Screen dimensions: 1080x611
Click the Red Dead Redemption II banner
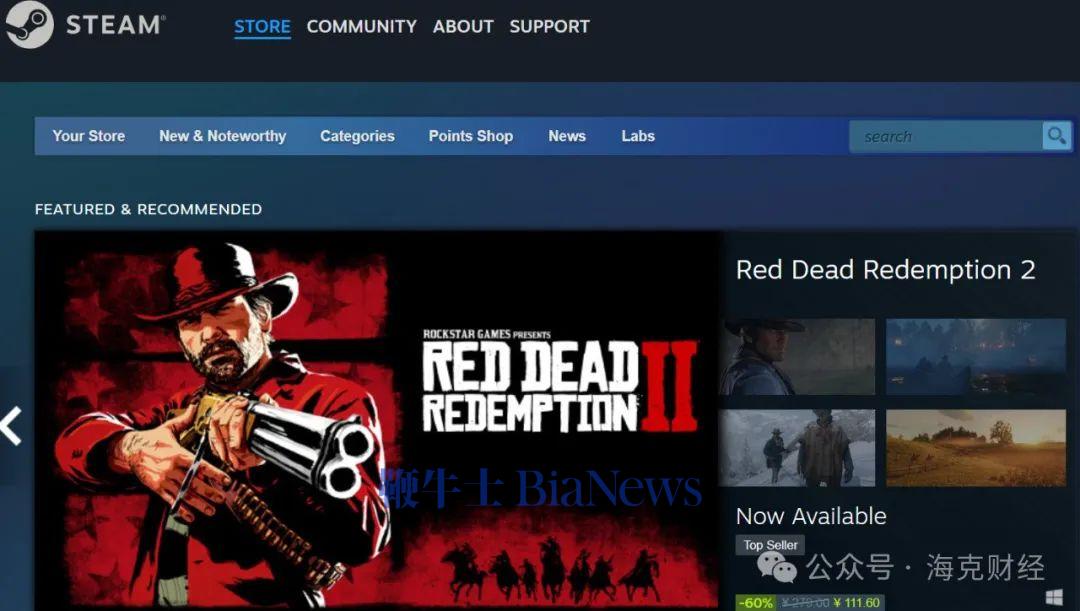377,420
